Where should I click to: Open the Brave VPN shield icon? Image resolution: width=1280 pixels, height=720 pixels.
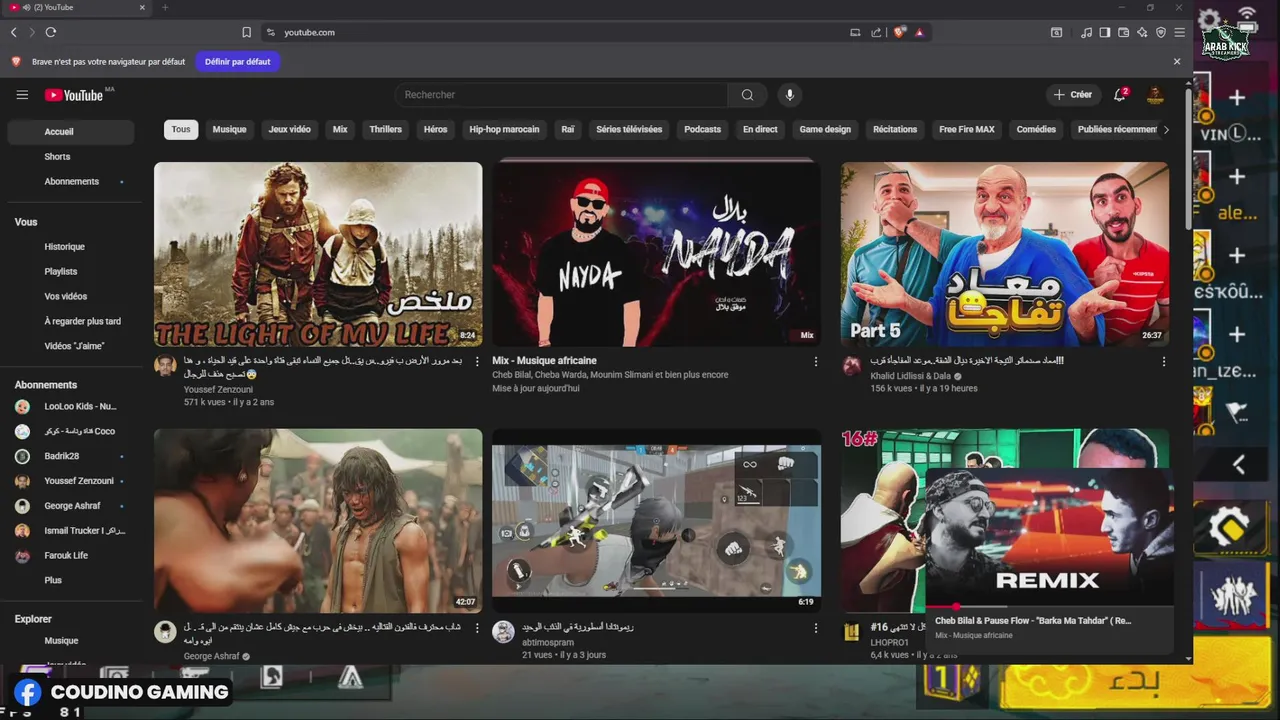(1161, 32)
